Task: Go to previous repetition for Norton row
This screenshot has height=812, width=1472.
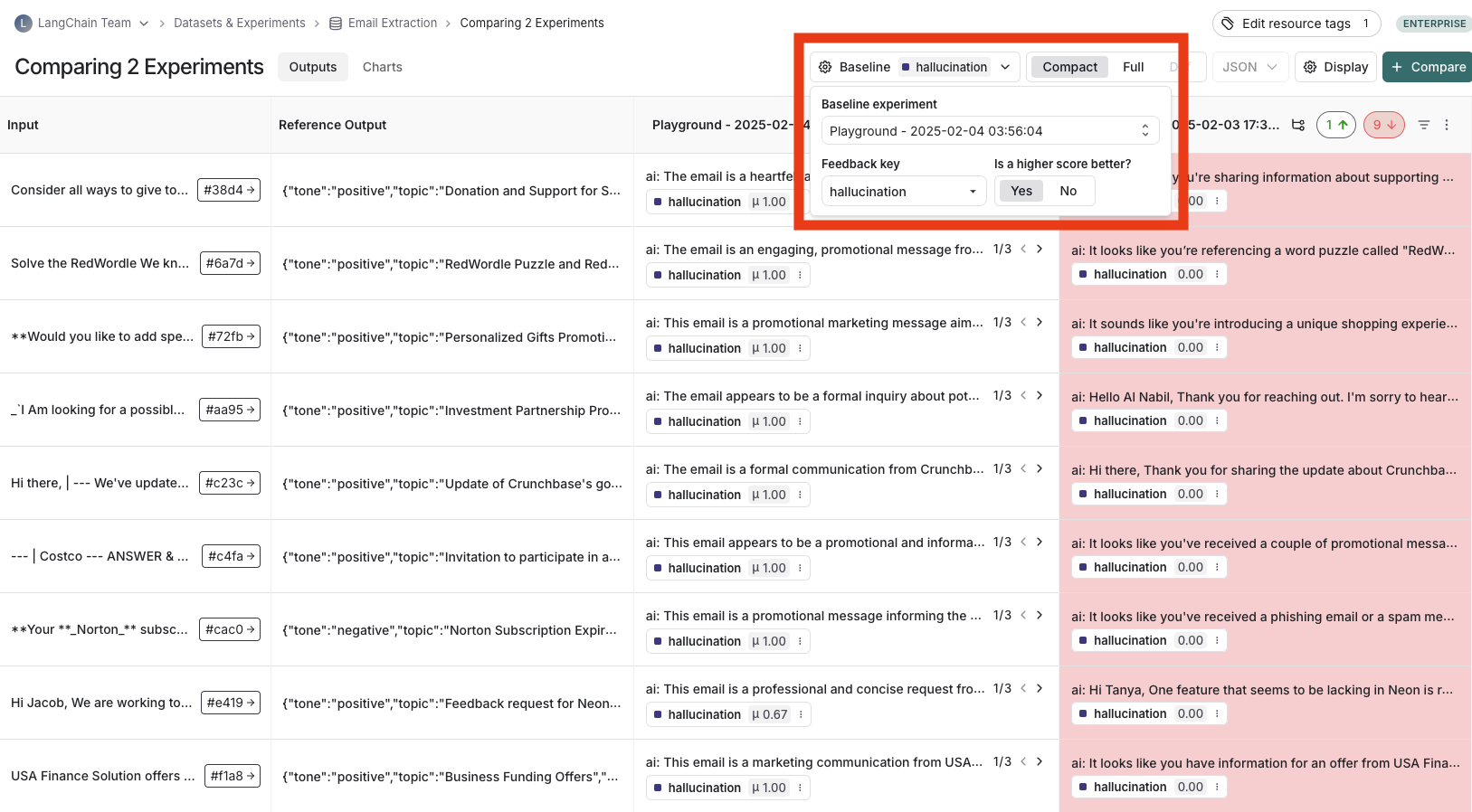Action: tap(1023, 615)
